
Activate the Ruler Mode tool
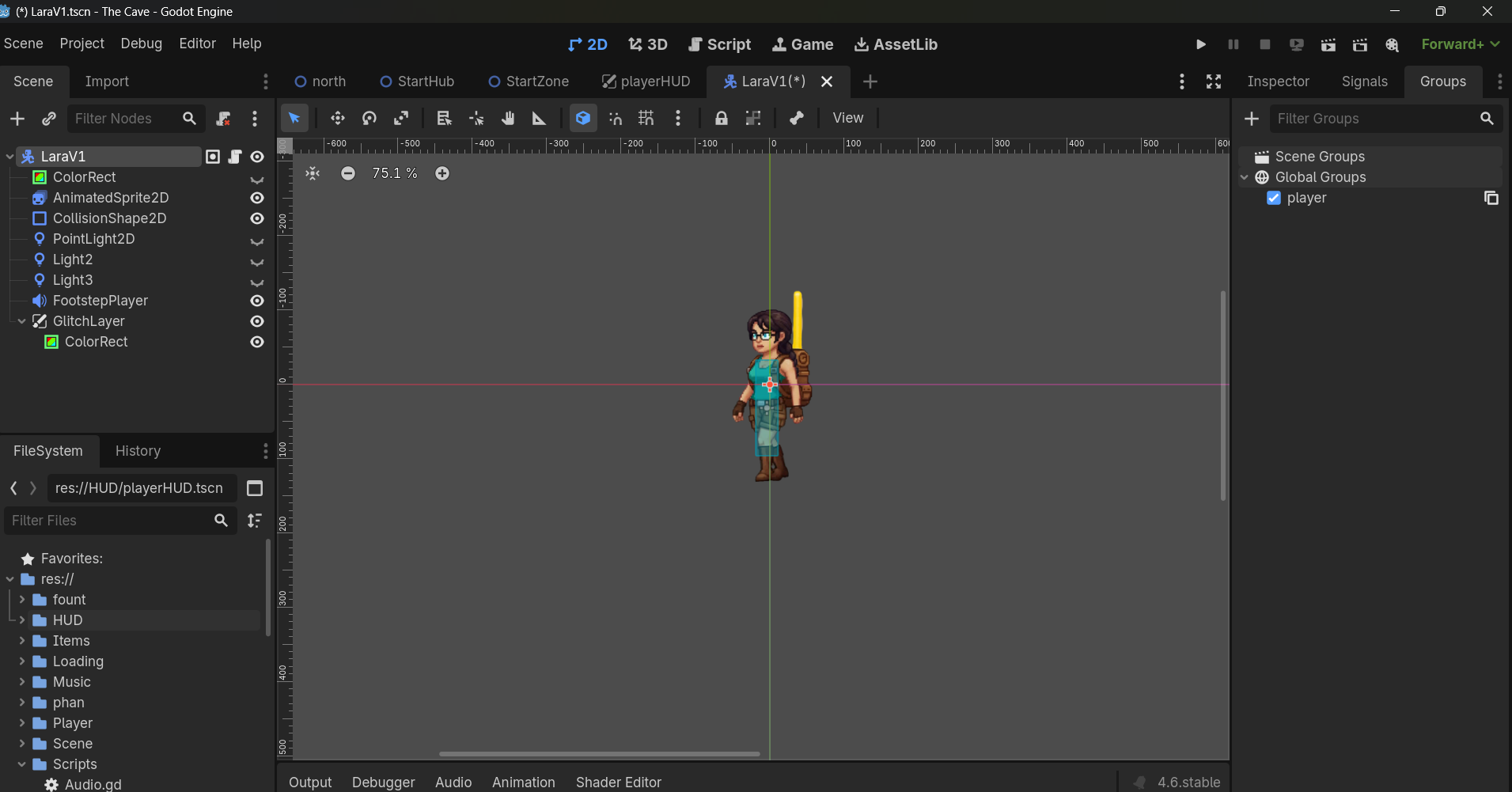click(539, 119)
